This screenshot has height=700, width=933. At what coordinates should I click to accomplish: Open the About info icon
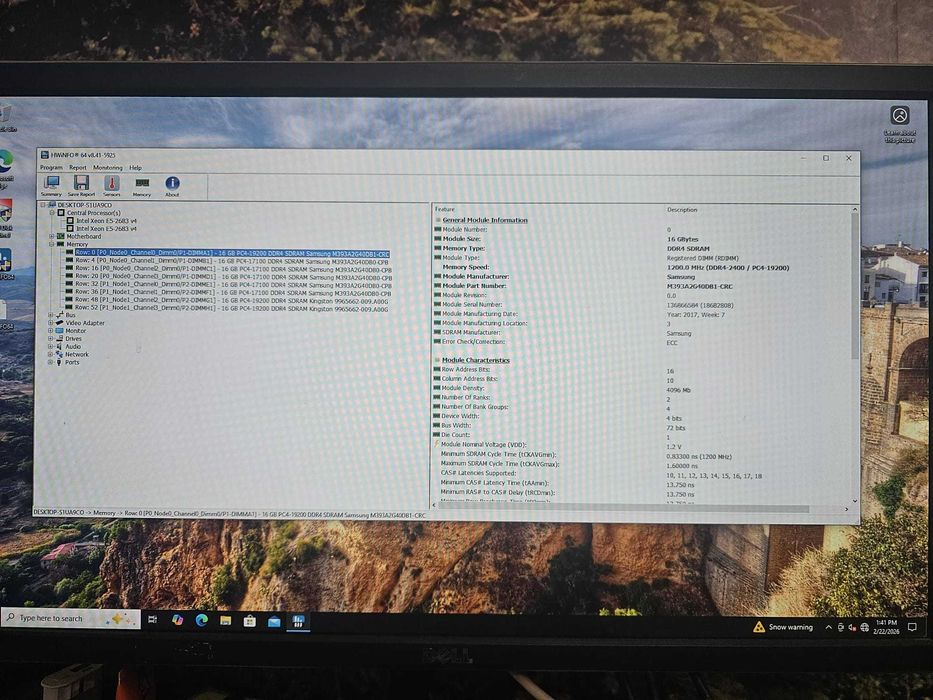coord(172,186)
